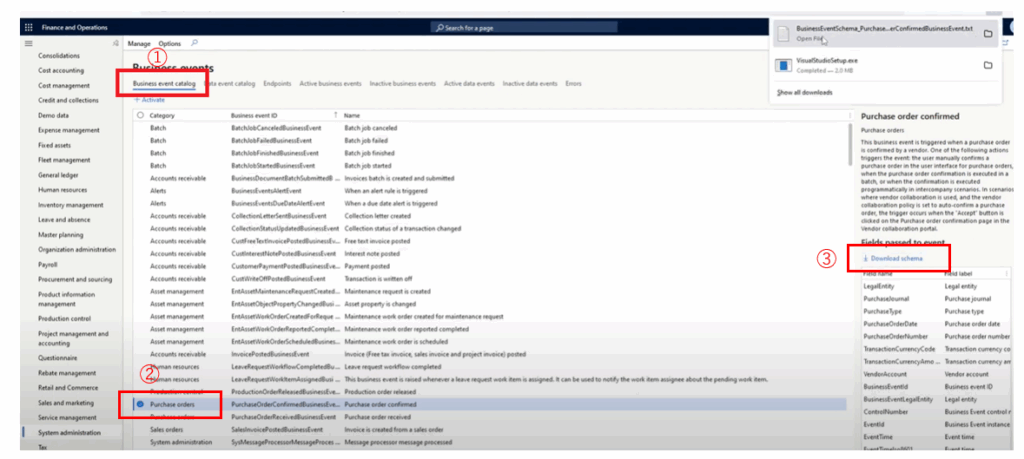The image size is (1024, 459).
Task: Open Expense management module
Action: pos(69,130)
